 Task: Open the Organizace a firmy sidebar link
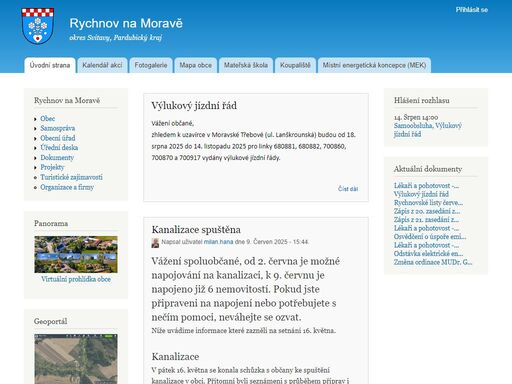(67, 187)
